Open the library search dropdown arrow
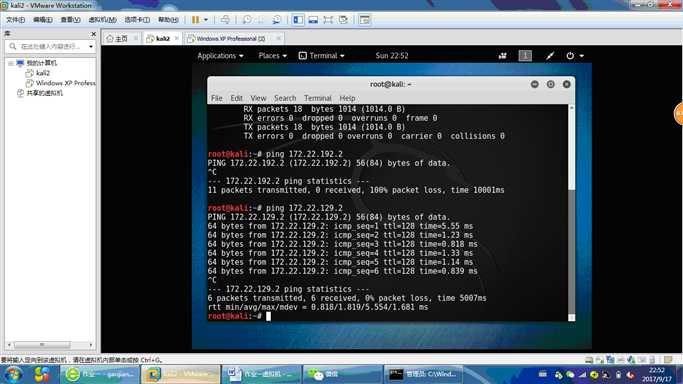This screenshot has height=384, width=683. click(91, 46)
